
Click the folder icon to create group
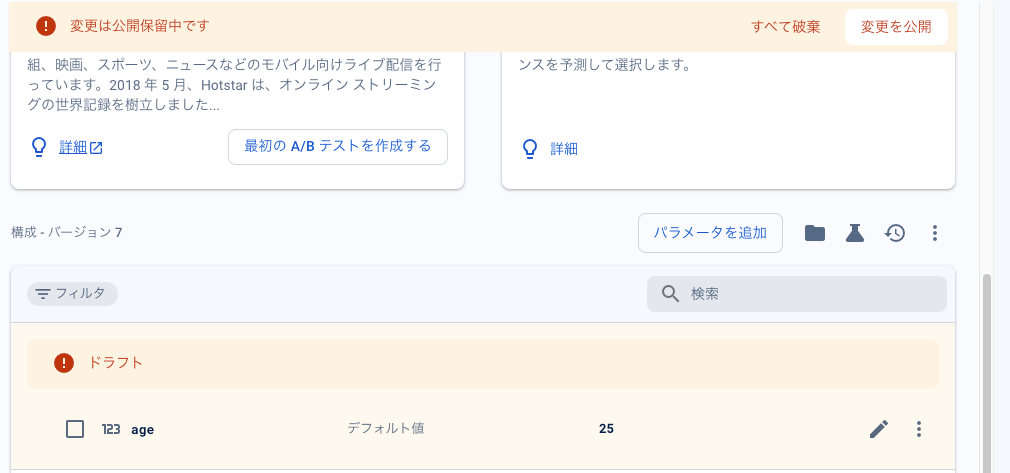pyautogui.click(x=815, y=233)
